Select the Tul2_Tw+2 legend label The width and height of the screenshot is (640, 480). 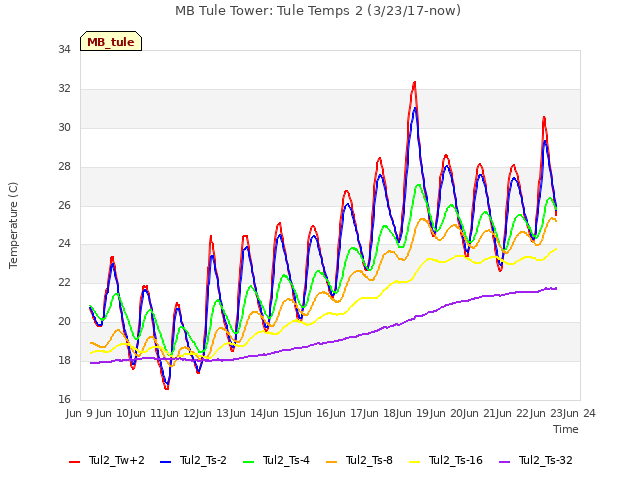(x=117, y=460)
